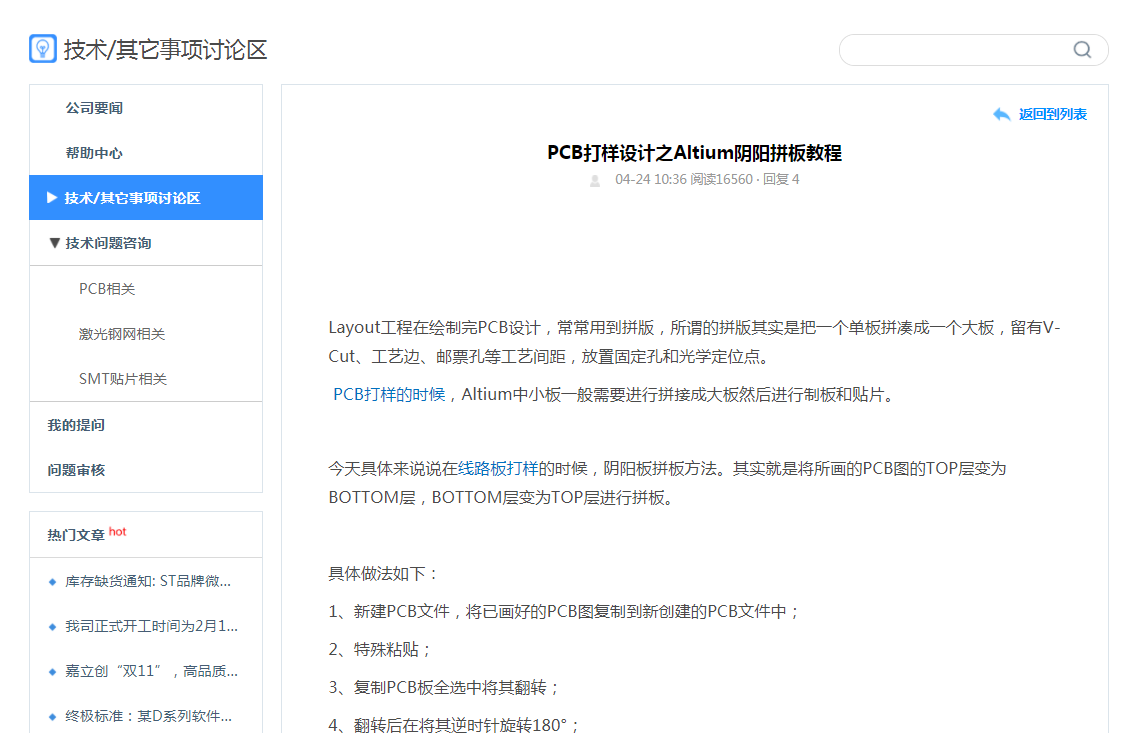Select 激光钢网相关 subcategory
The height and width of the screenshot is (733, 1121).
122,334
